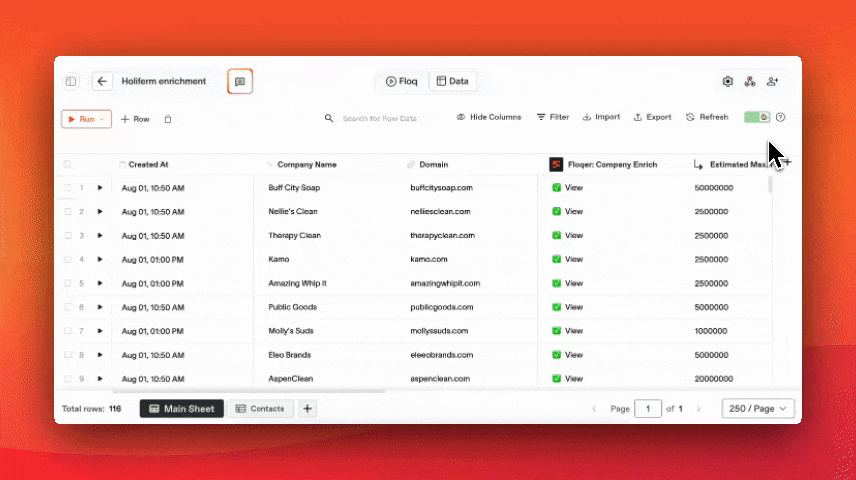Click the Import button
Viewport: 856px width, 480px height.
(601, 117)
